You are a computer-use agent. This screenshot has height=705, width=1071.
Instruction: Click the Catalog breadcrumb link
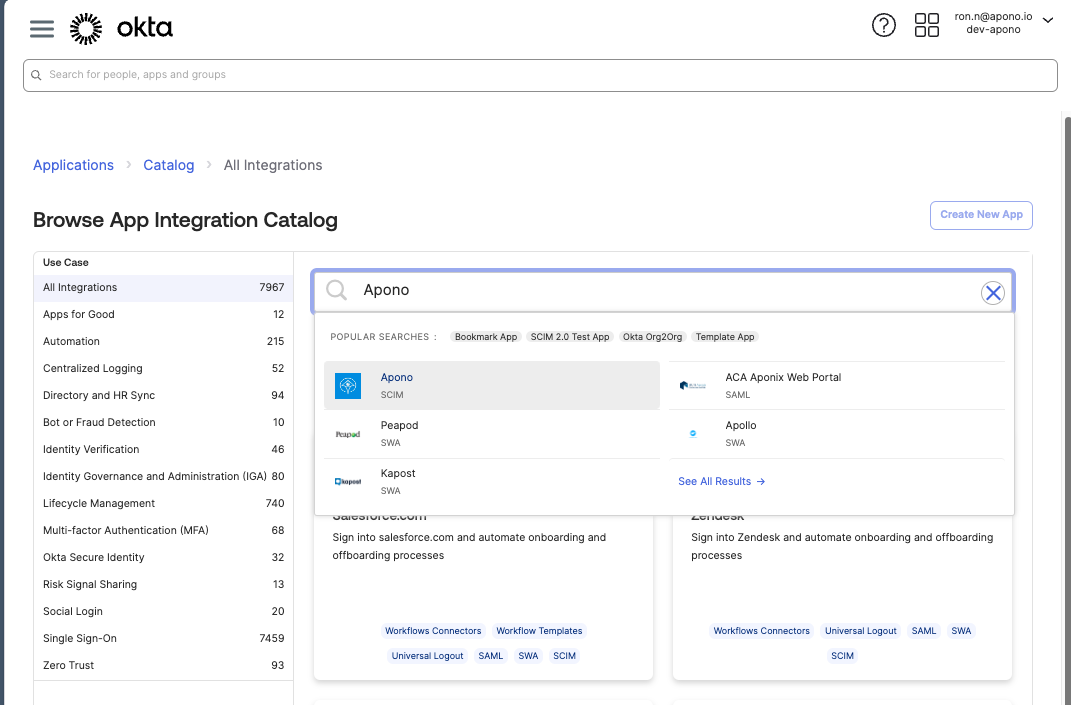168,165
